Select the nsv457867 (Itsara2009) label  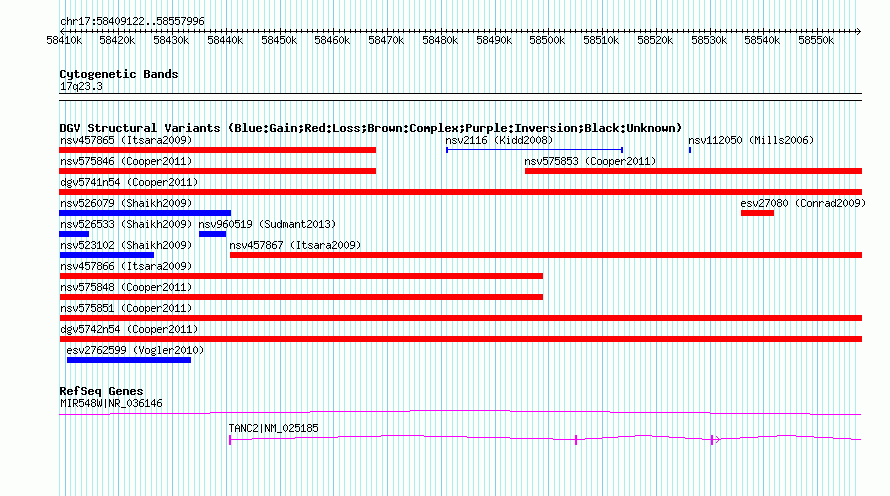click(x=295, y=245)
